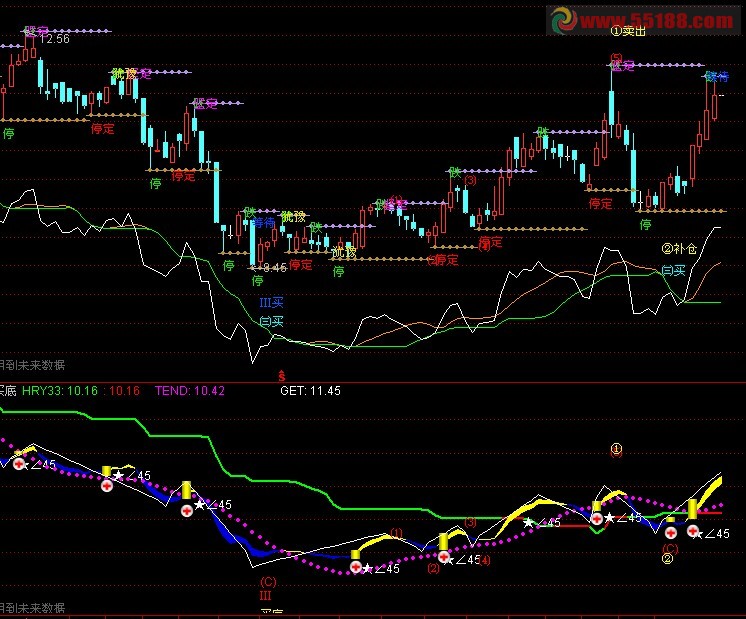This screenshot has width=746, height=619.
Task: Click the red $ marker above the indicator header
Action: pos(282,376)
